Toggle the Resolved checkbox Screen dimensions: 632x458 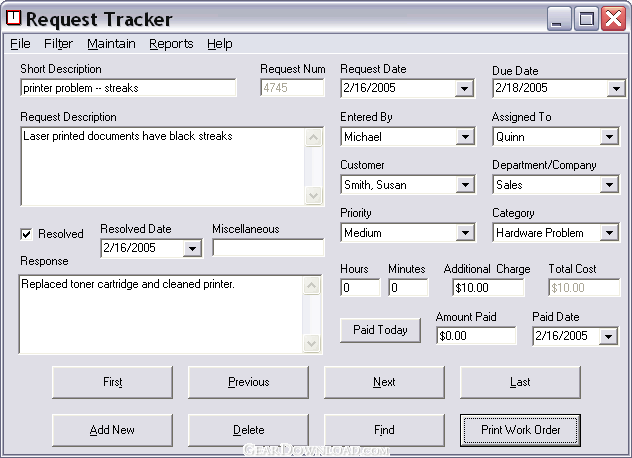(26, 234)
